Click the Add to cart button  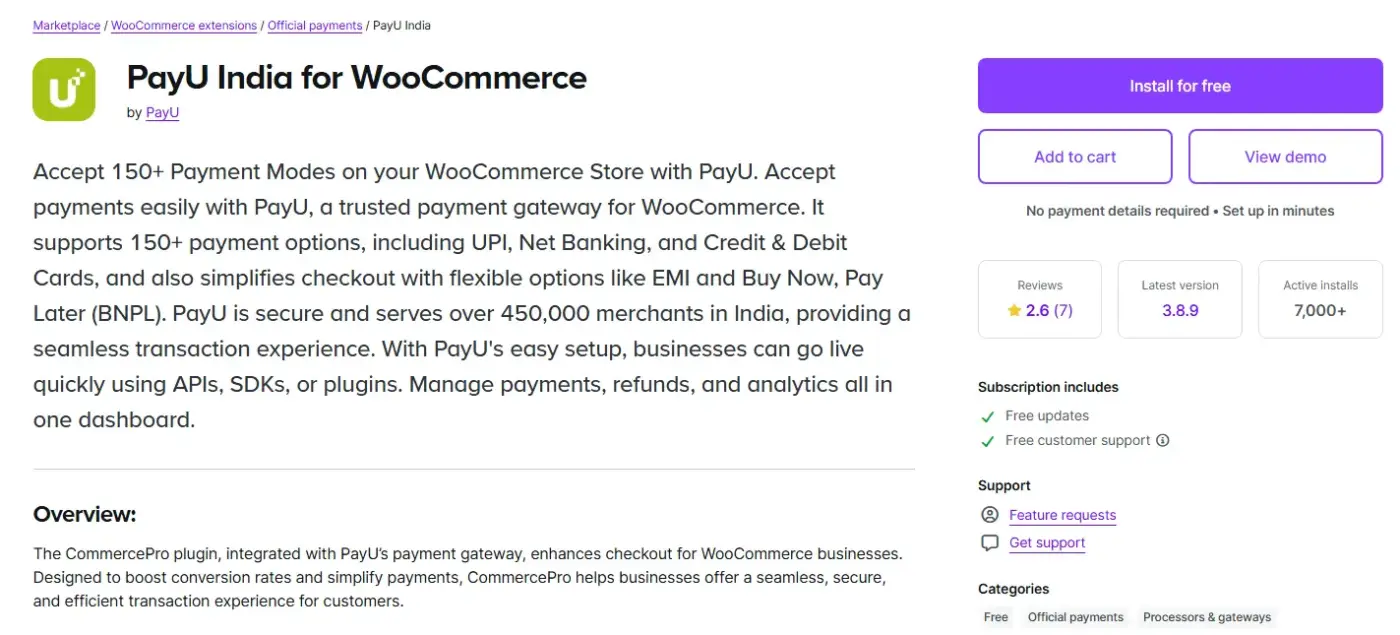coord(1075,157)
